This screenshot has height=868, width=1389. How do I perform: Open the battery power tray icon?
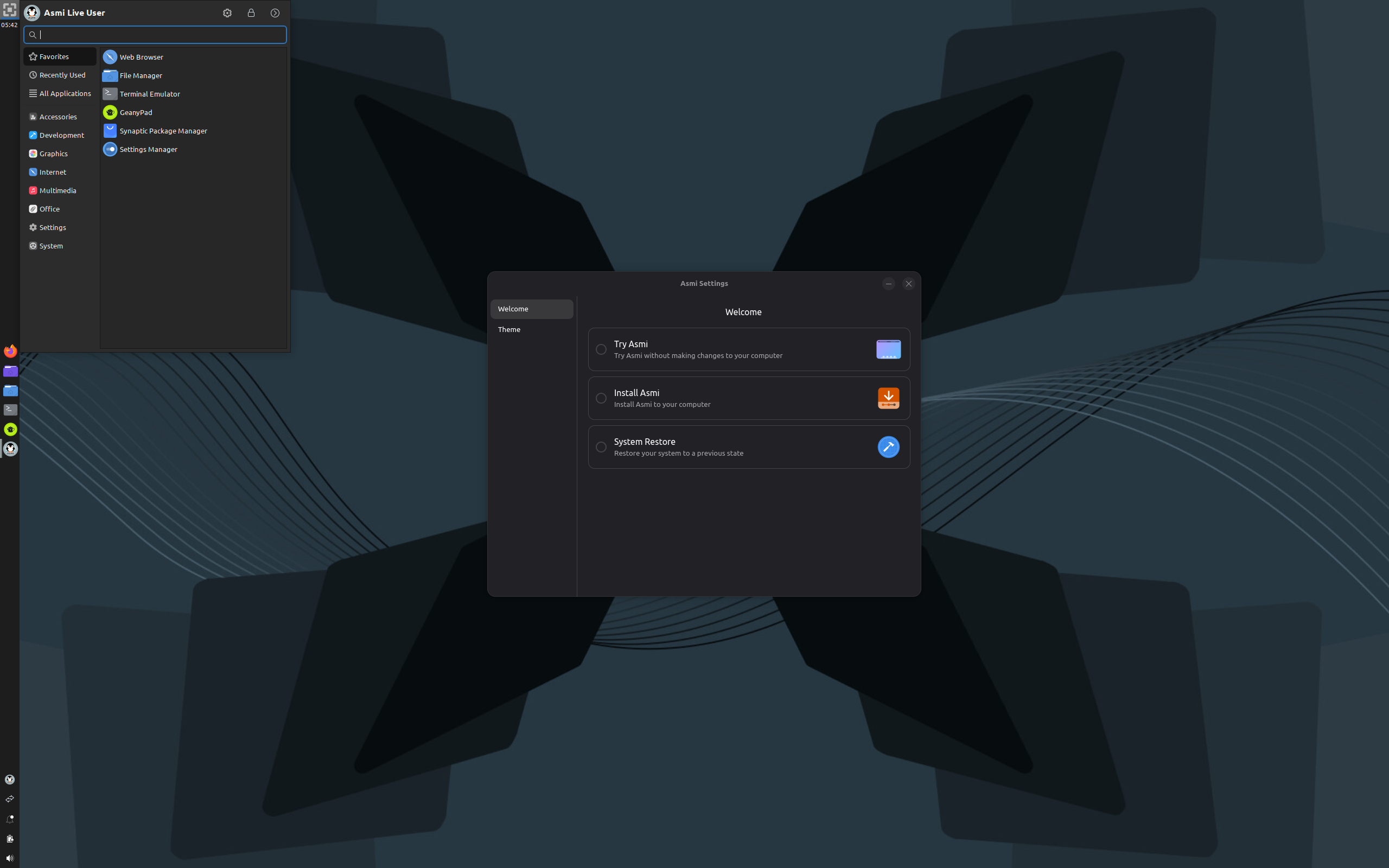[x=10, y=838]
